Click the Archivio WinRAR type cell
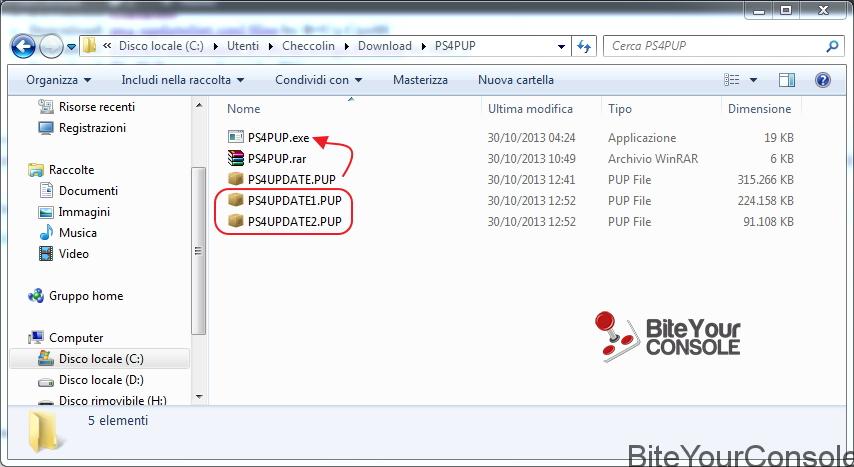Image resolution: width=854 pixels, height=467 pixels. tap(653, 159)
